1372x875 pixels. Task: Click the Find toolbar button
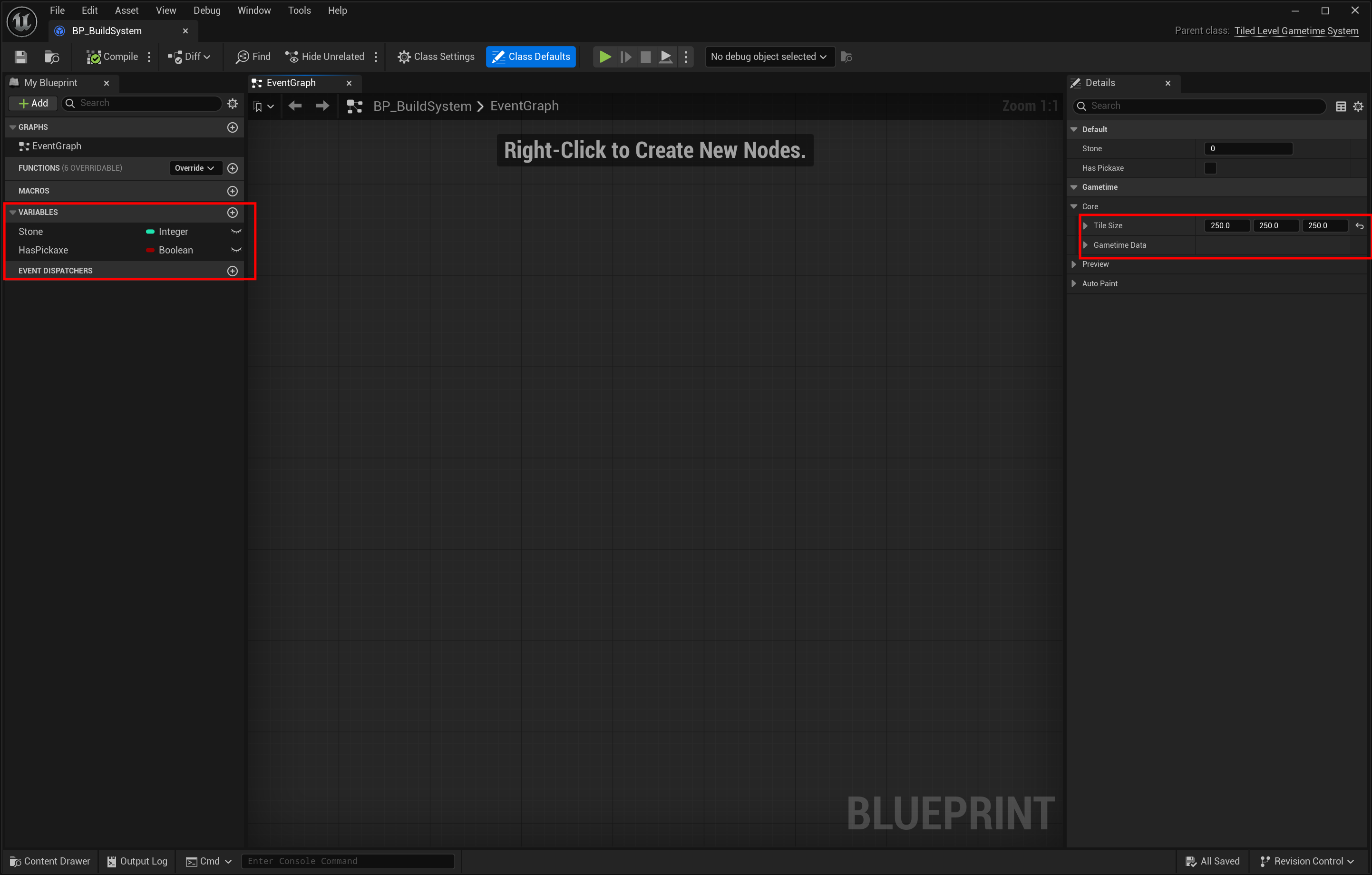point(253,57)
